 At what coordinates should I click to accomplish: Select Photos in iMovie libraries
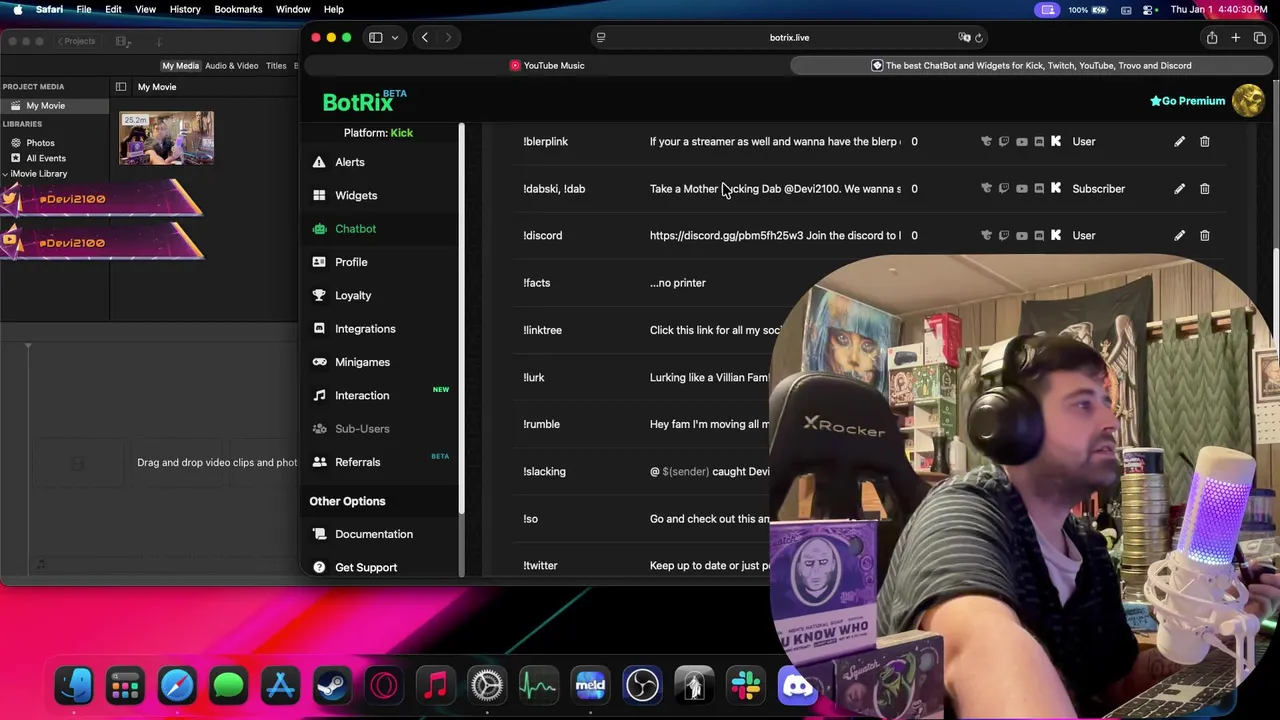click(x=40, y=143)
